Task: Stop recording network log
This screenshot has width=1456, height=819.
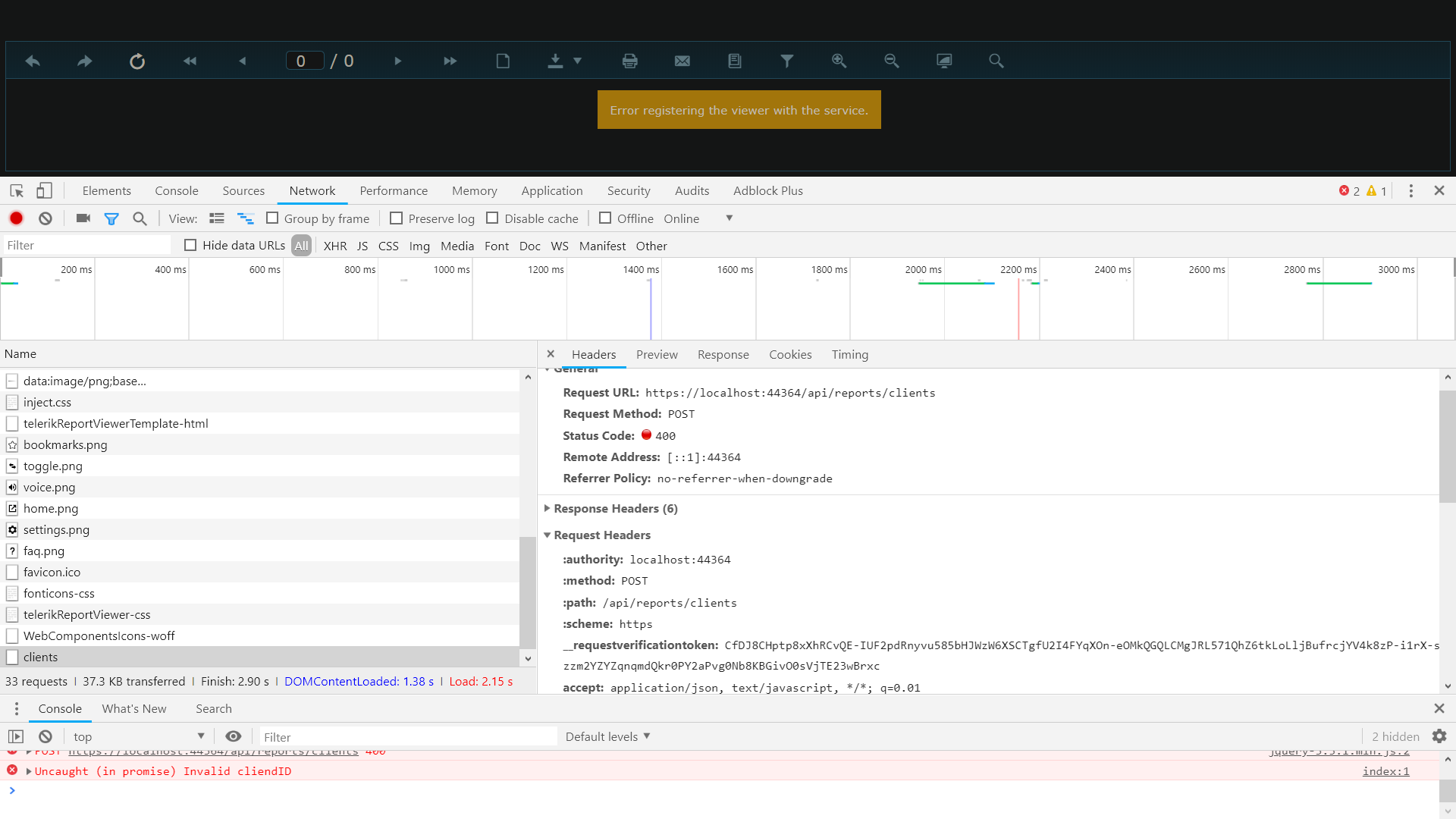Action: coord(16,218)
